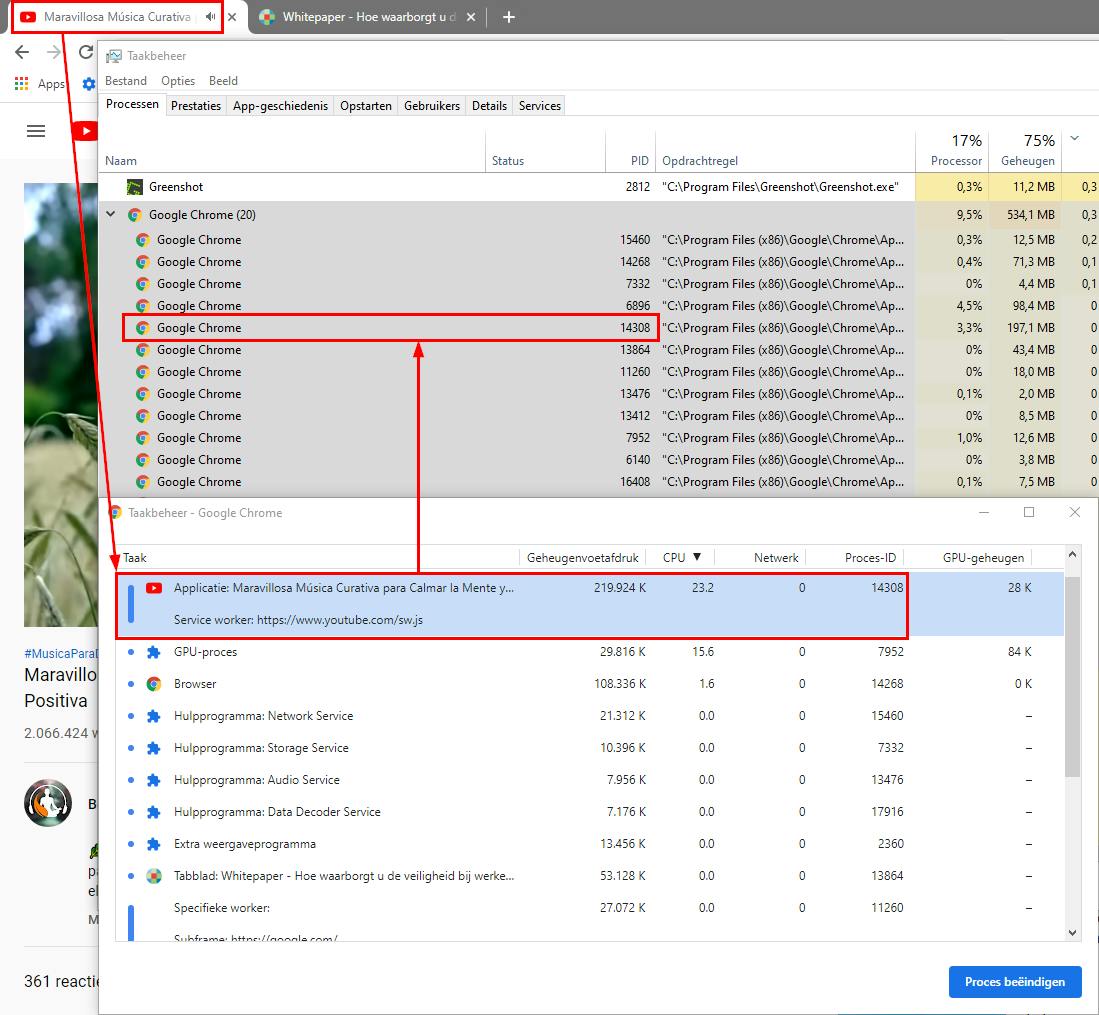Screen dimensions: 1099x1015
Task: Select the GPU-proces task
Action: [x=590, y=652]
